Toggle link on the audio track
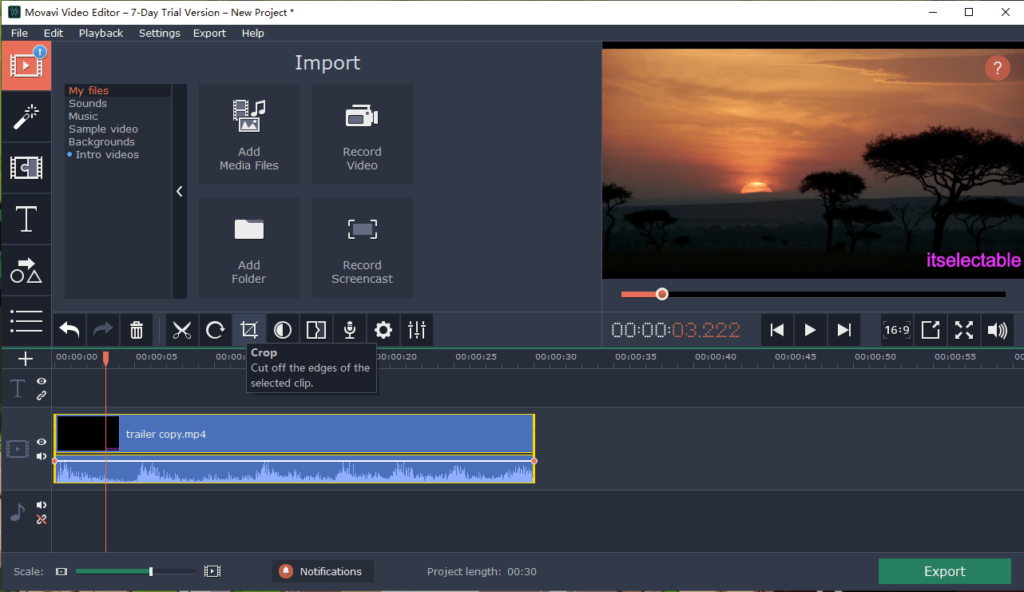 click(41, 520)
